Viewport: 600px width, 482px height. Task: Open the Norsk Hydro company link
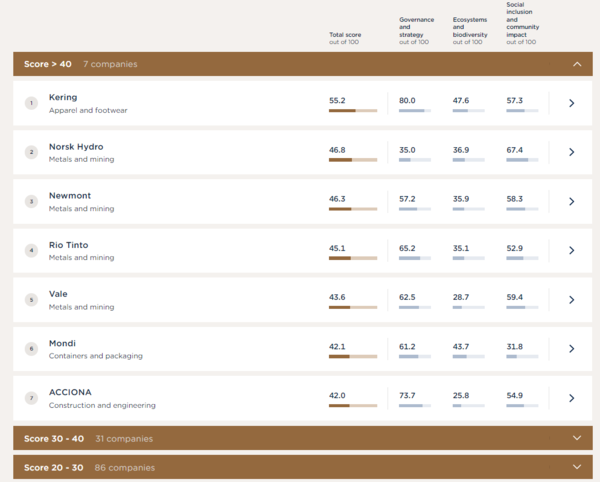(x=76, y=146)
